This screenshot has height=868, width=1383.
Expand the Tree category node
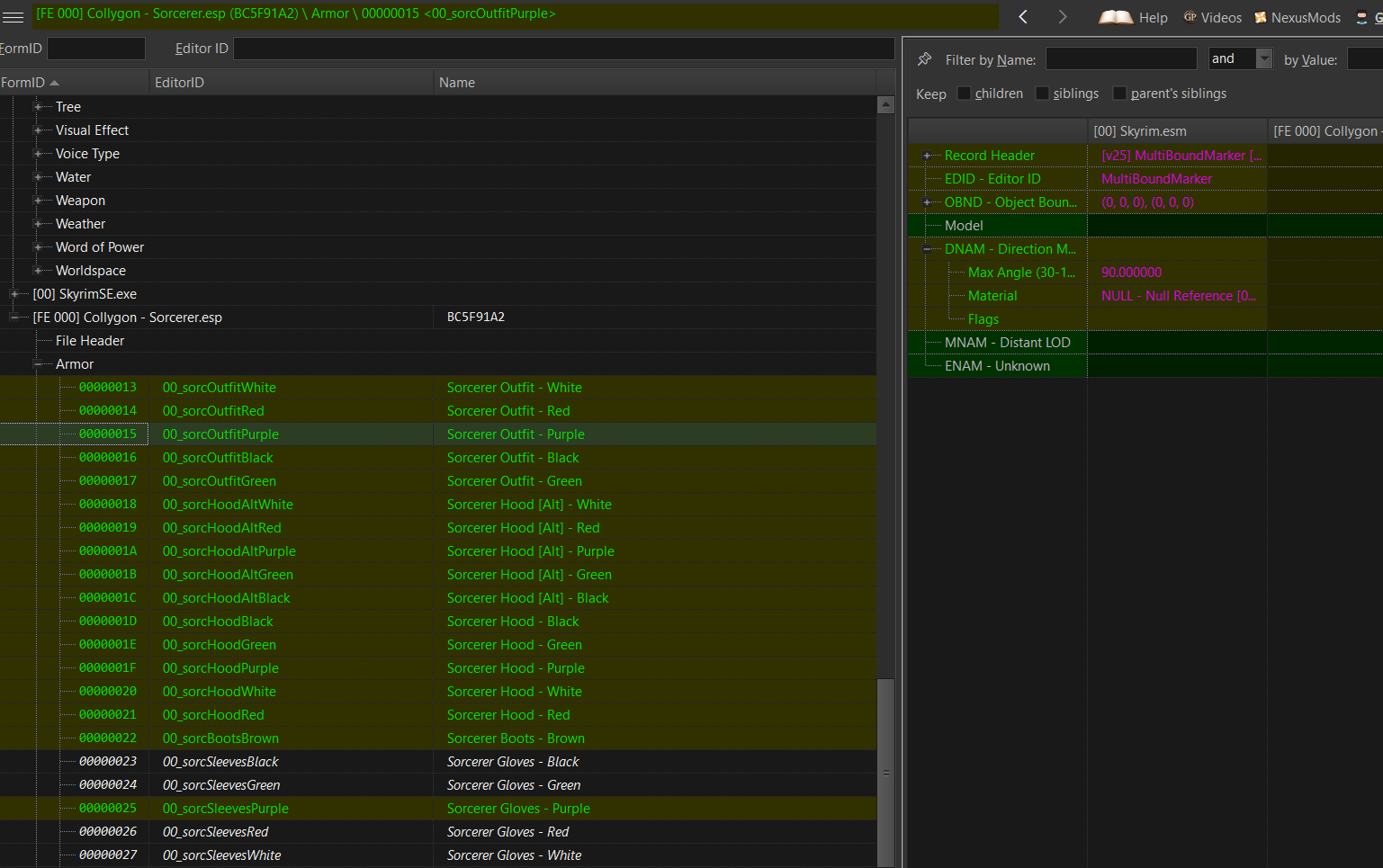[x=38, y=107]
